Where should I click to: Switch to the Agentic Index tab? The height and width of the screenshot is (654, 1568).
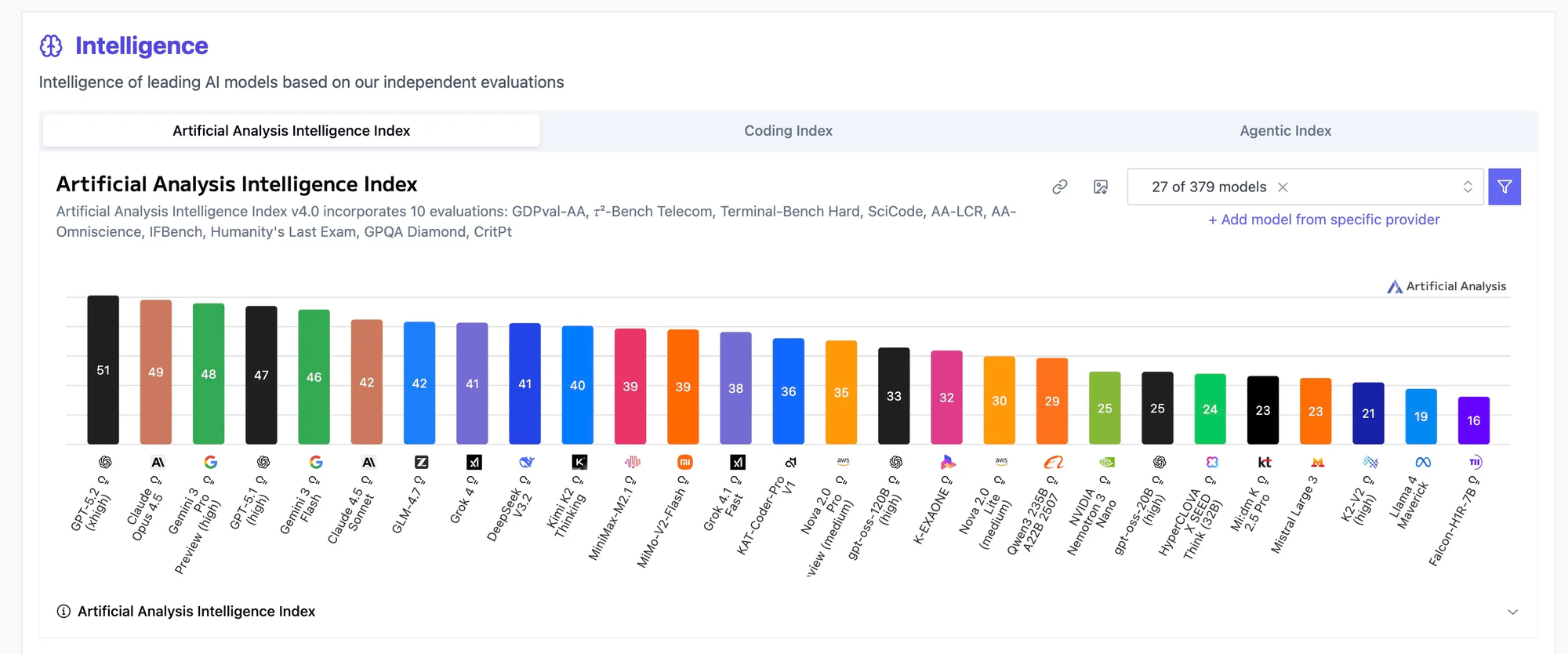(1286, 131)
